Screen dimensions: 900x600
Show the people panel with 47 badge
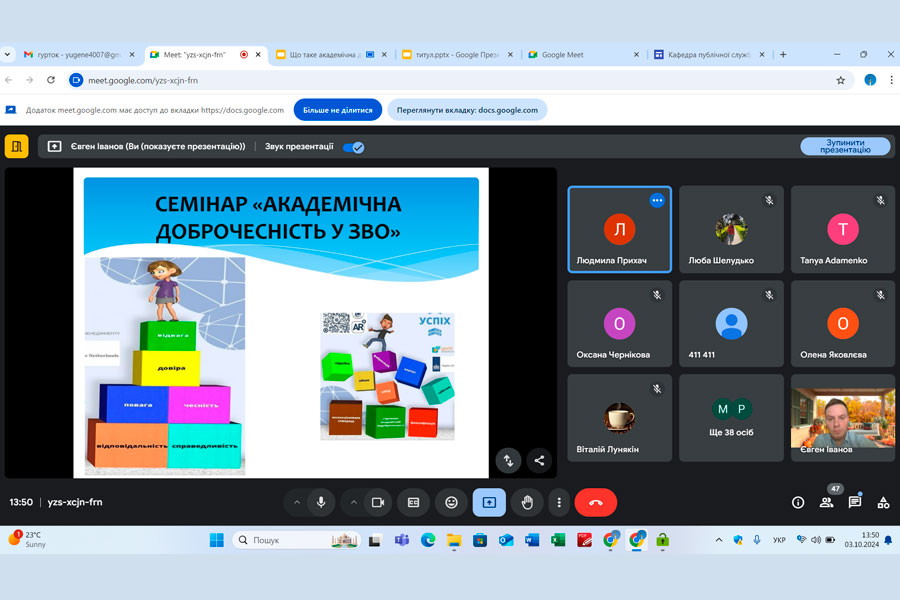pyautogui.click(x=827, y=502)
